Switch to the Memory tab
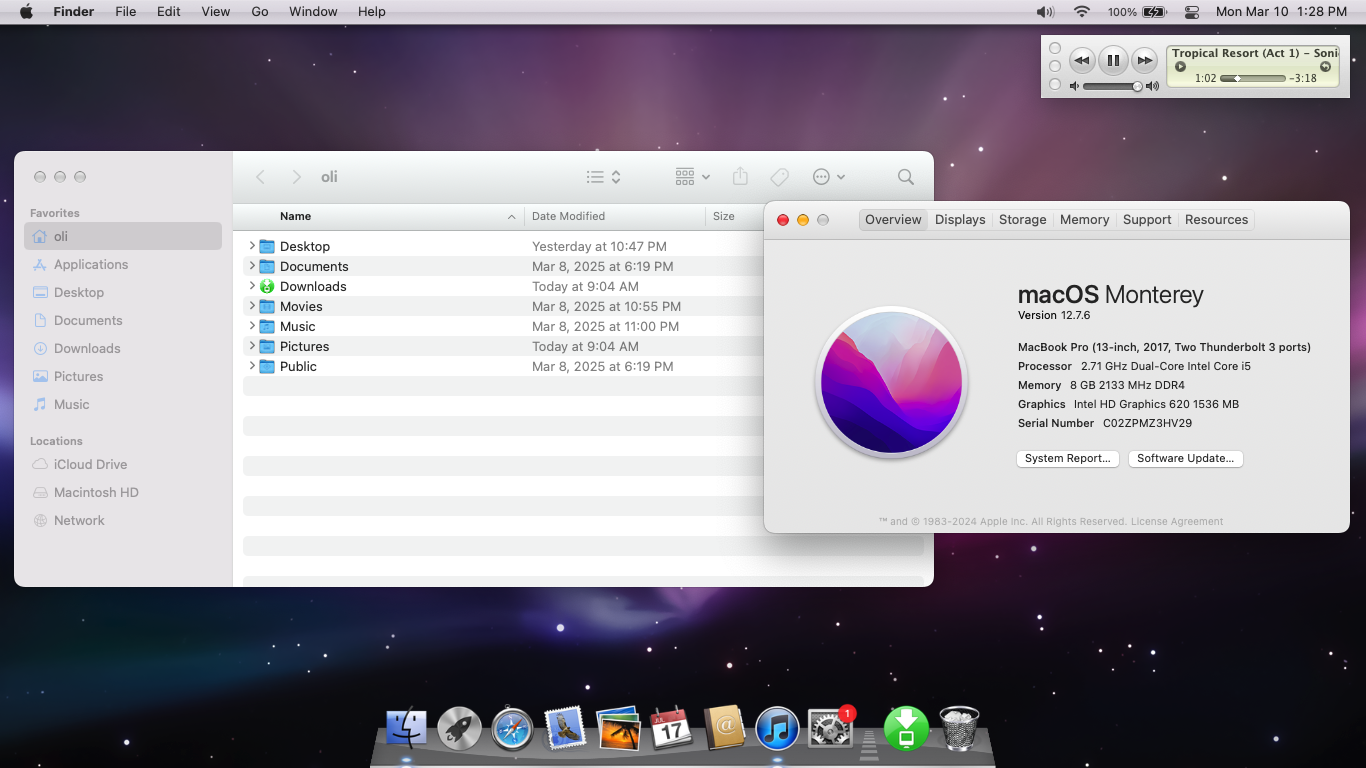The width and height of the screenshot is (1366, 768). [1085, 220]
